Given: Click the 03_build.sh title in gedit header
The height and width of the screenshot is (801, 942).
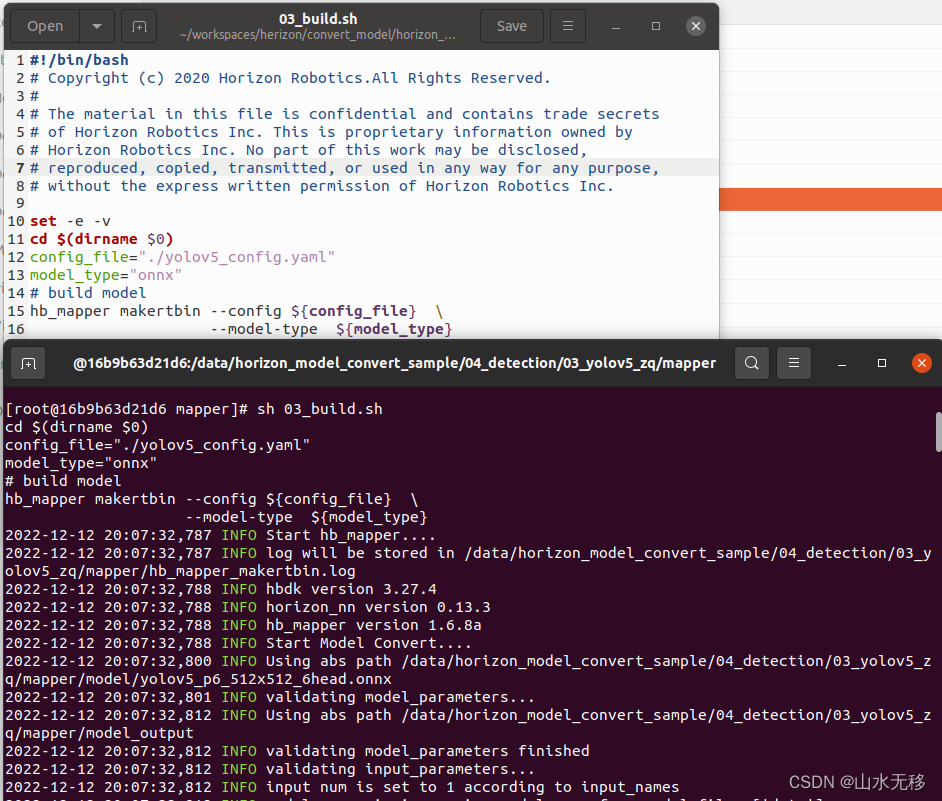Looking at the screenshot, I should [x=318, y=19].
